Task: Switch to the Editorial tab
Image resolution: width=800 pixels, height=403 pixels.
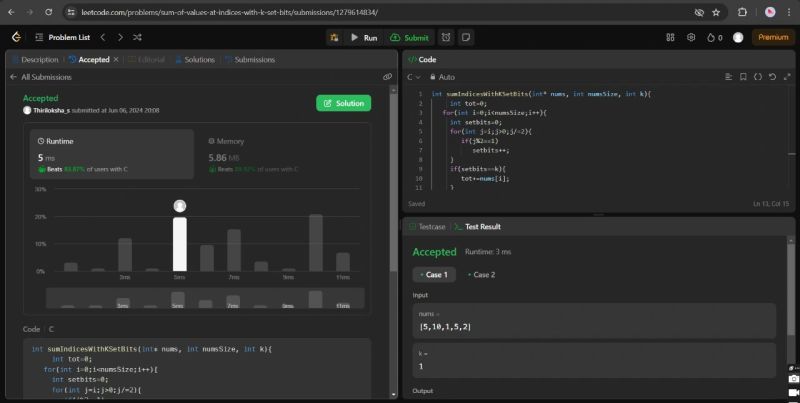Action: pos(146,60)
